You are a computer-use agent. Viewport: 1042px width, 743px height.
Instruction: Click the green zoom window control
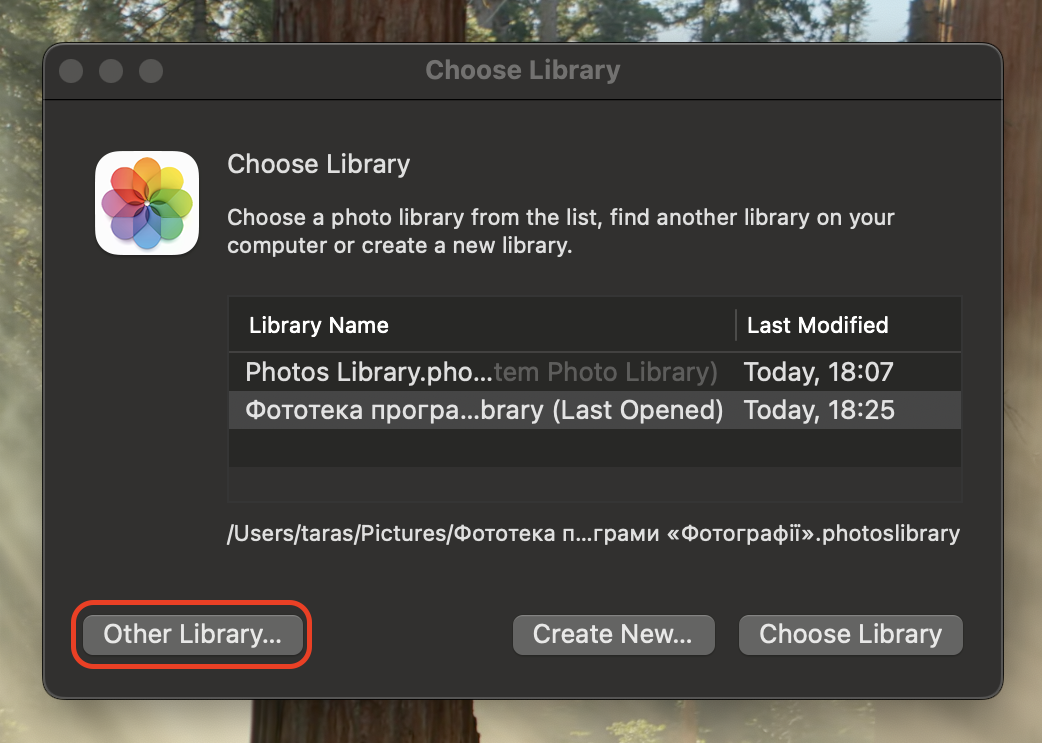point(150,71)
